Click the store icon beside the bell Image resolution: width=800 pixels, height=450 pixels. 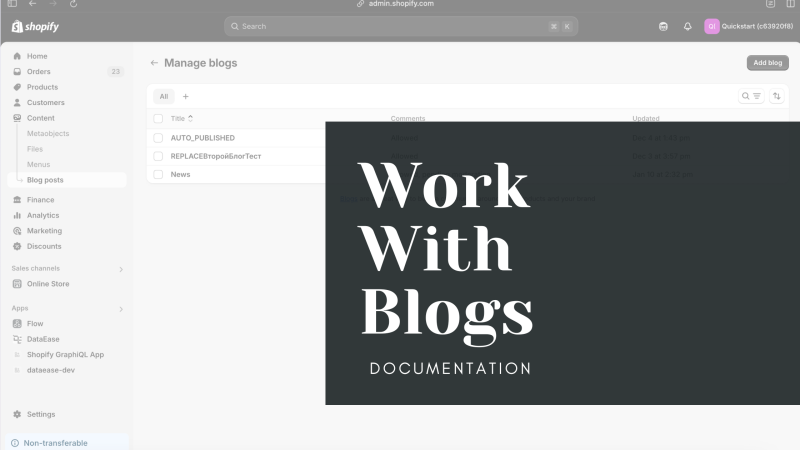point(663,27)
